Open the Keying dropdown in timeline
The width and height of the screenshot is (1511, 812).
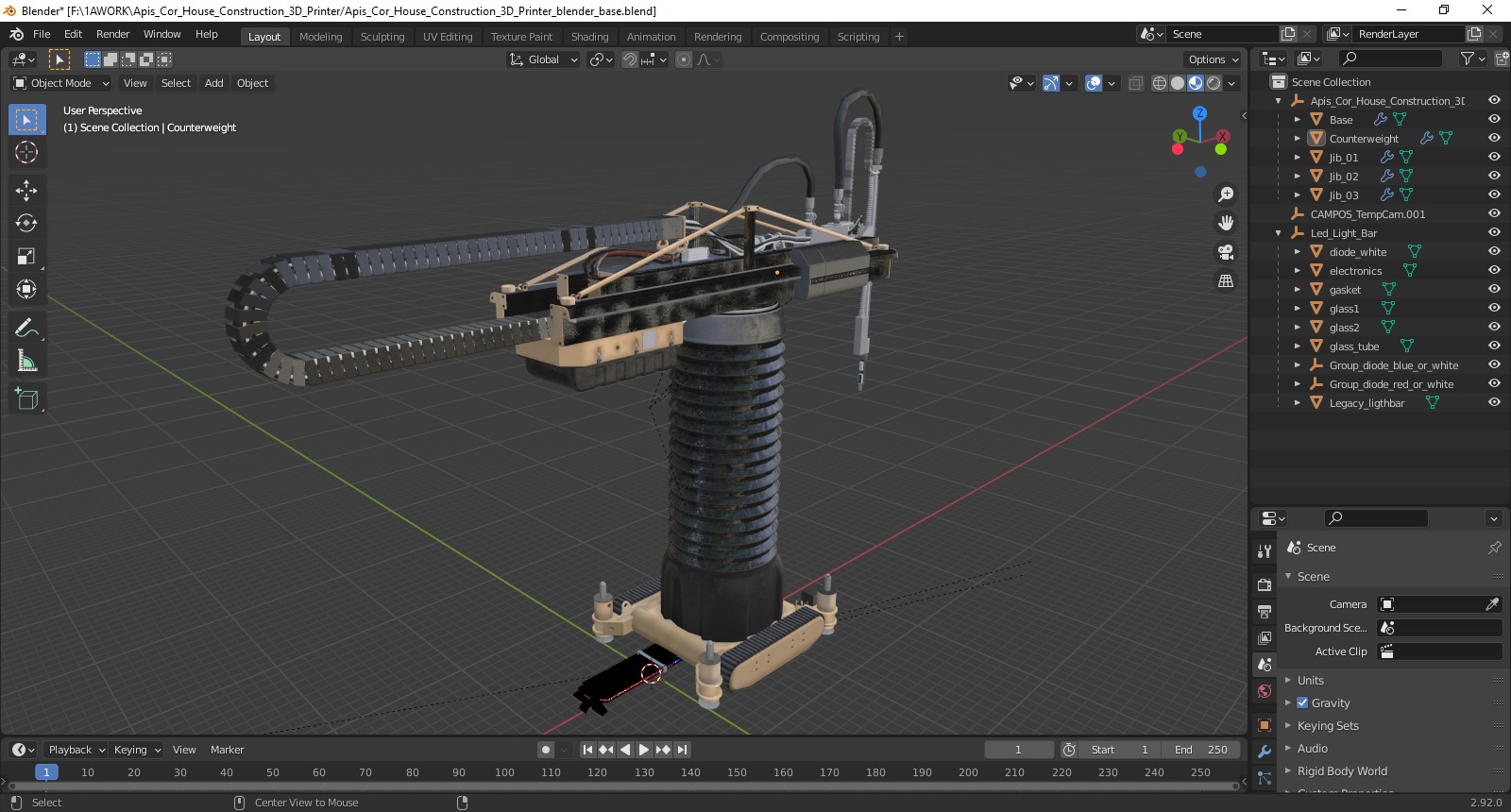[137, 750]
